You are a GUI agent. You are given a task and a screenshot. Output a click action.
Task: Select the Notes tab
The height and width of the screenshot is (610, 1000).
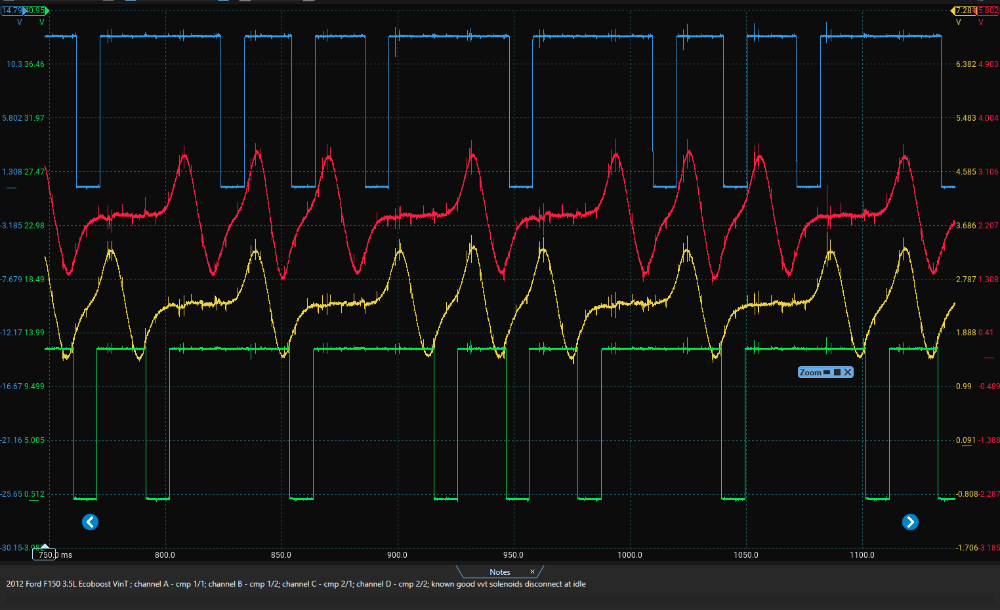(500, 572)
